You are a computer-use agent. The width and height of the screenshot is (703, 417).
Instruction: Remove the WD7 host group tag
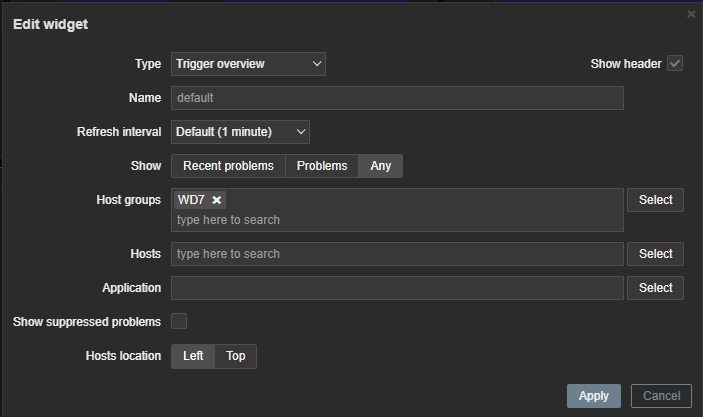click(217, 200)
